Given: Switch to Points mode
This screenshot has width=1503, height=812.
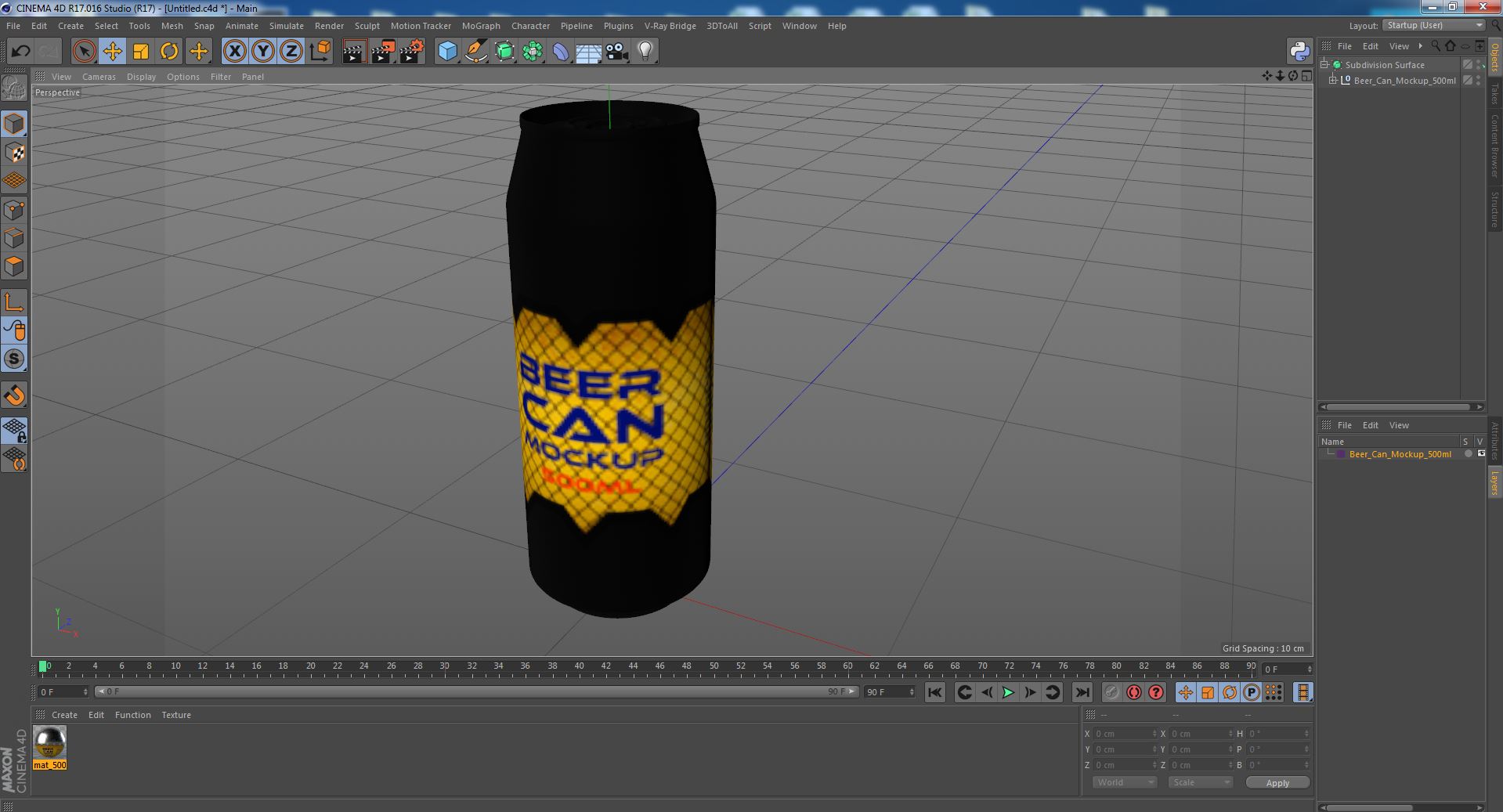Looking at the screenshot, I should (14, 210).
